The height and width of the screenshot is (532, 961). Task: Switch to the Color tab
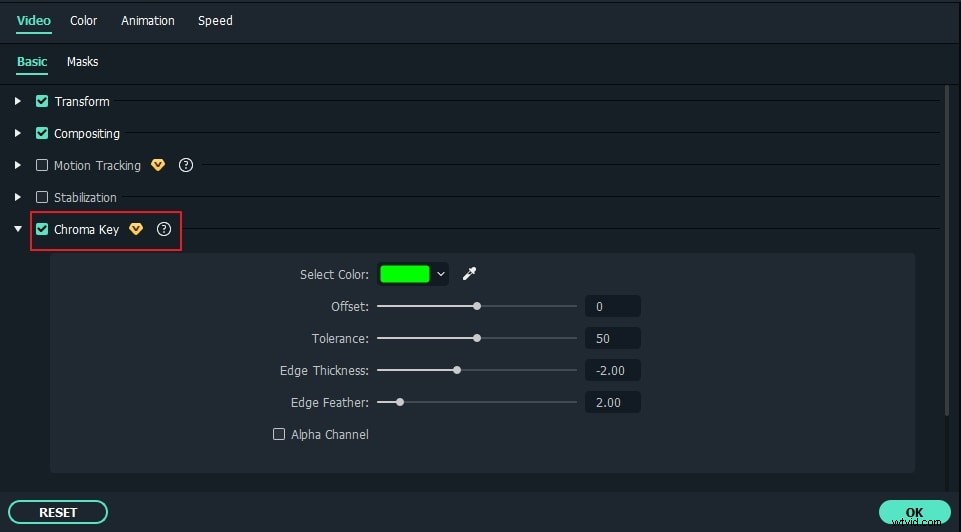84,20
